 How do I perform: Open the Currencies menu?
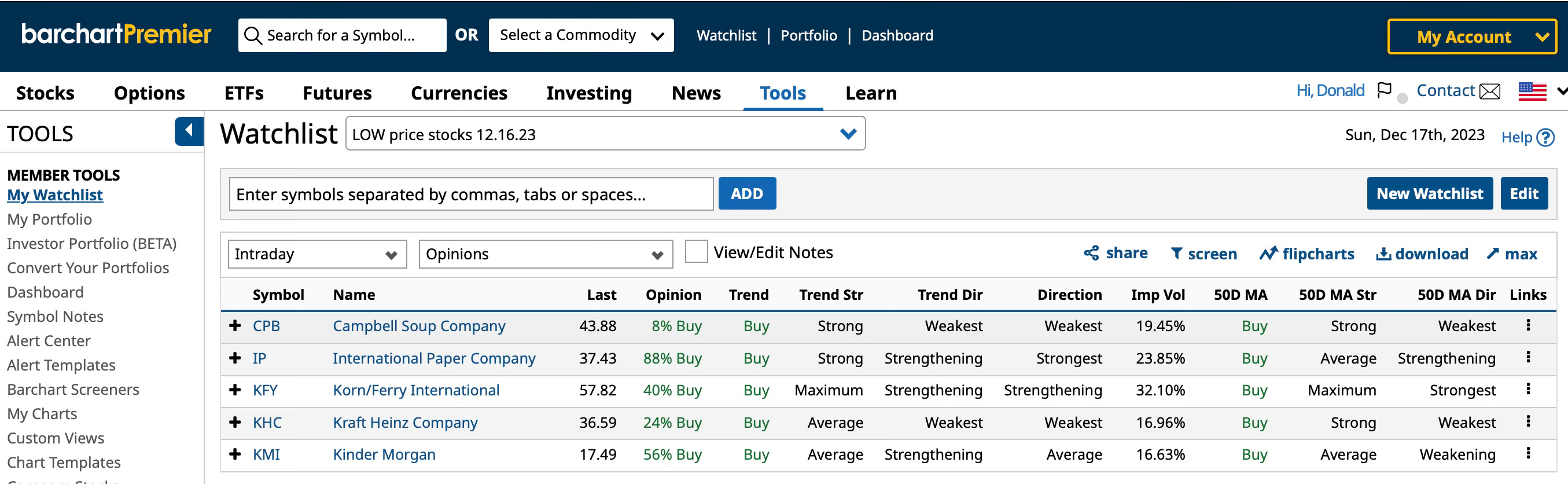(459, 93)
